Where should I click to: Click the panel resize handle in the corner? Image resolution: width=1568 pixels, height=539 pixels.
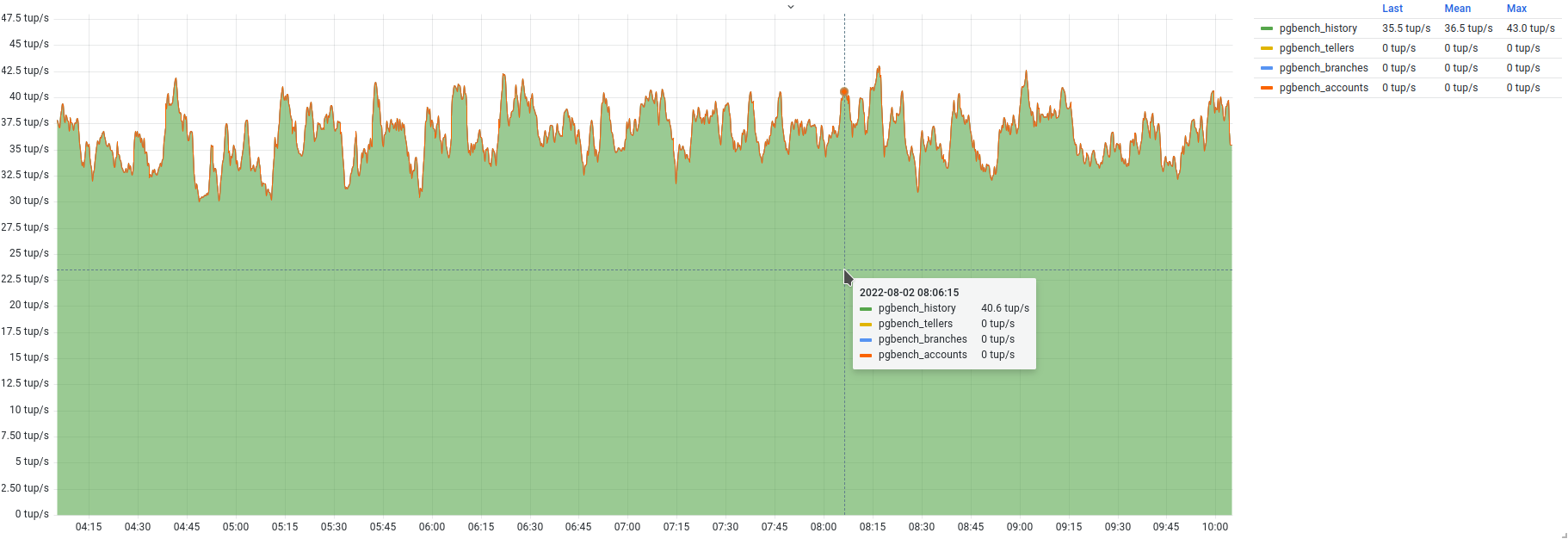(1564, 535)
